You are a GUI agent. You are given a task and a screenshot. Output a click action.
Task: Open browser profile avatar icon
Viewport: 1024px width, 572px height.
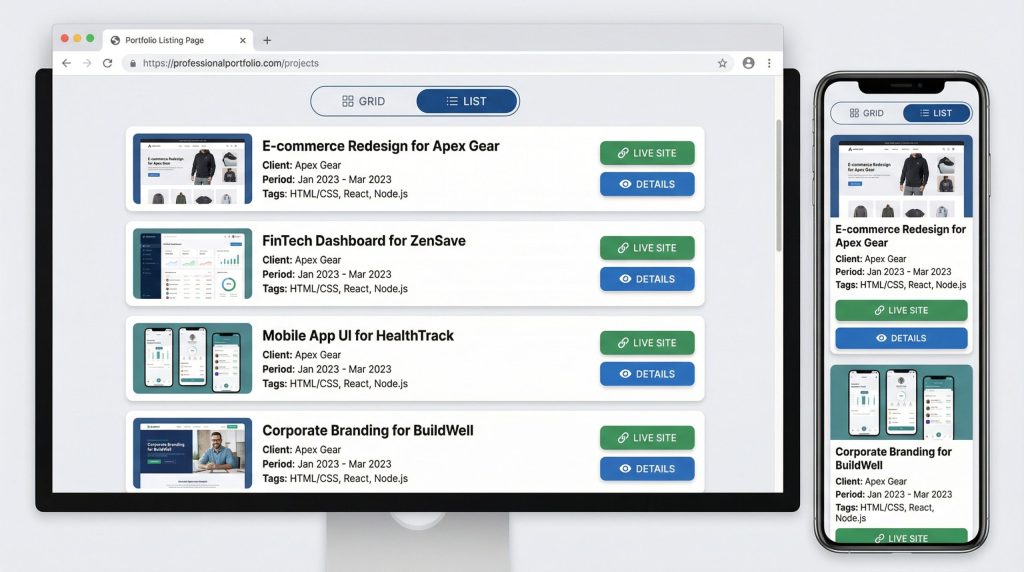tap(748, 63)
